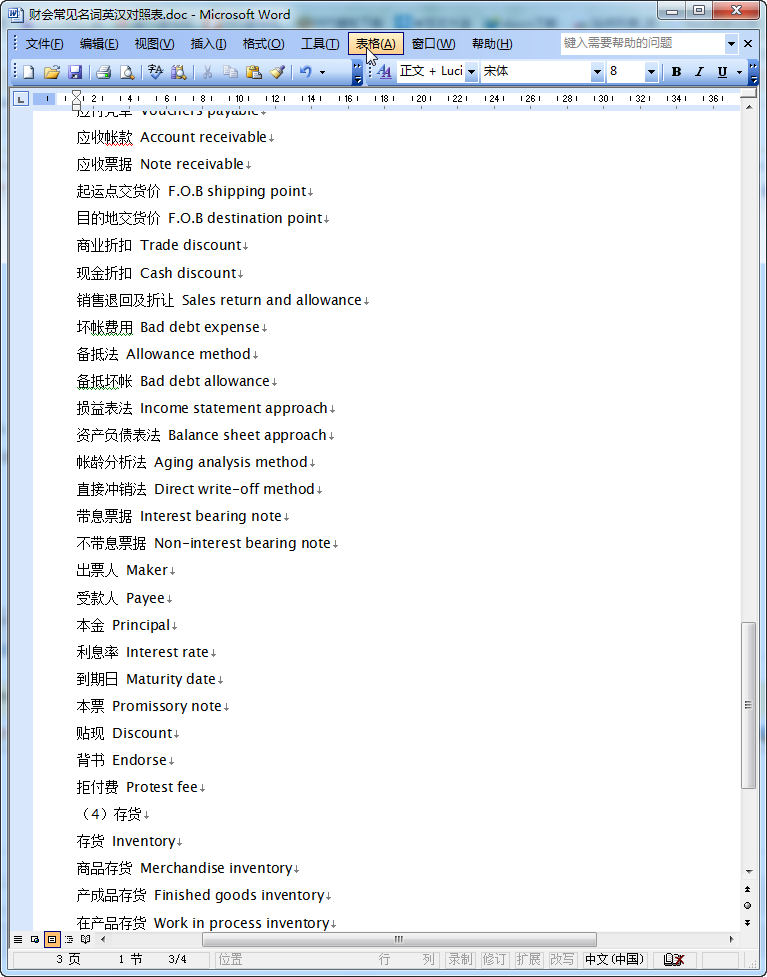Click the Previous Page double-arrow button
The height and width of the screenshot is (977, 767).
[x=748, y=889]
